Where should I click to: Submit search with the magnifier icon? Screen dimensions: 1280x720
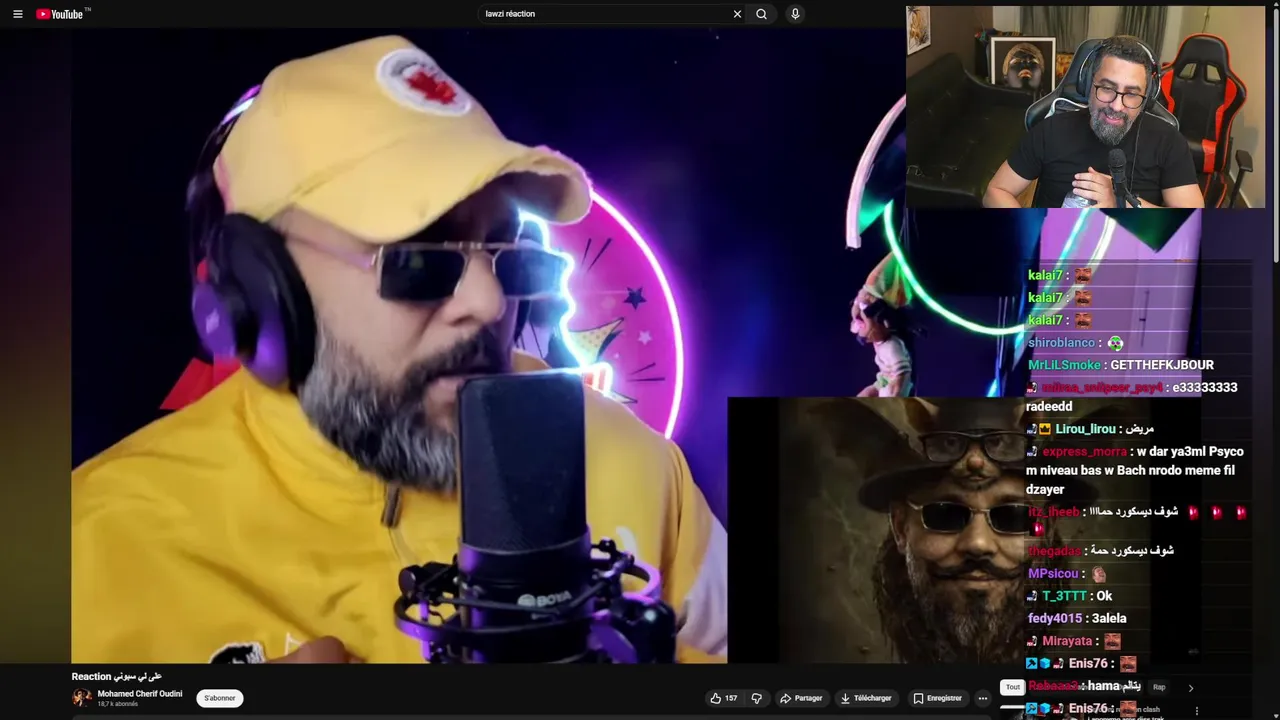(x=762, y=14)
